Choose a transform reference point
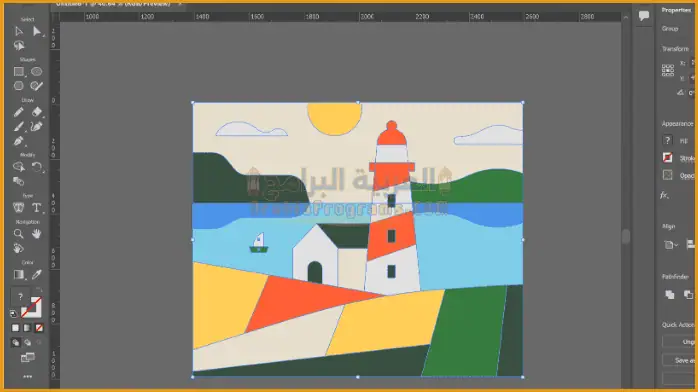 tap(668, 70)
